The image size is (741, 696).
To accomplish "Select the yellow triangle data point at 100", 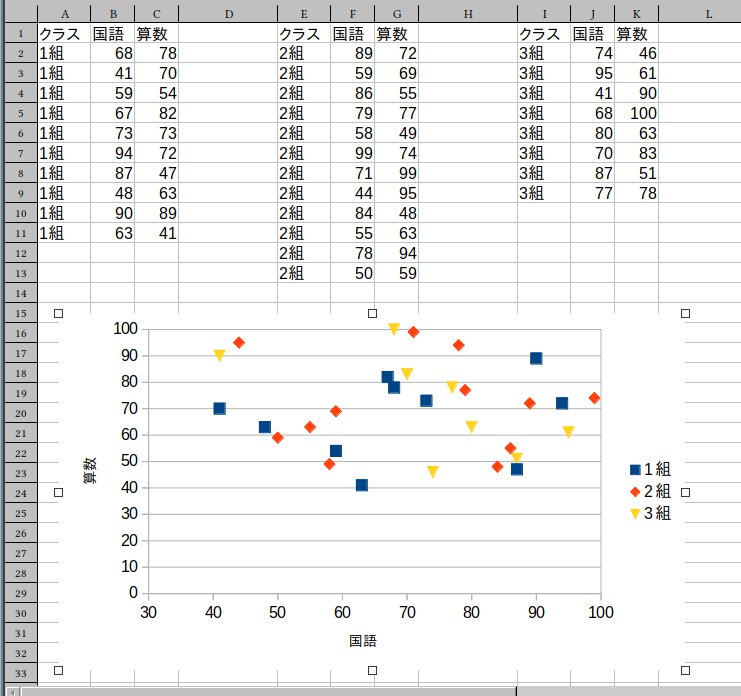I will [x=394, y=329].
